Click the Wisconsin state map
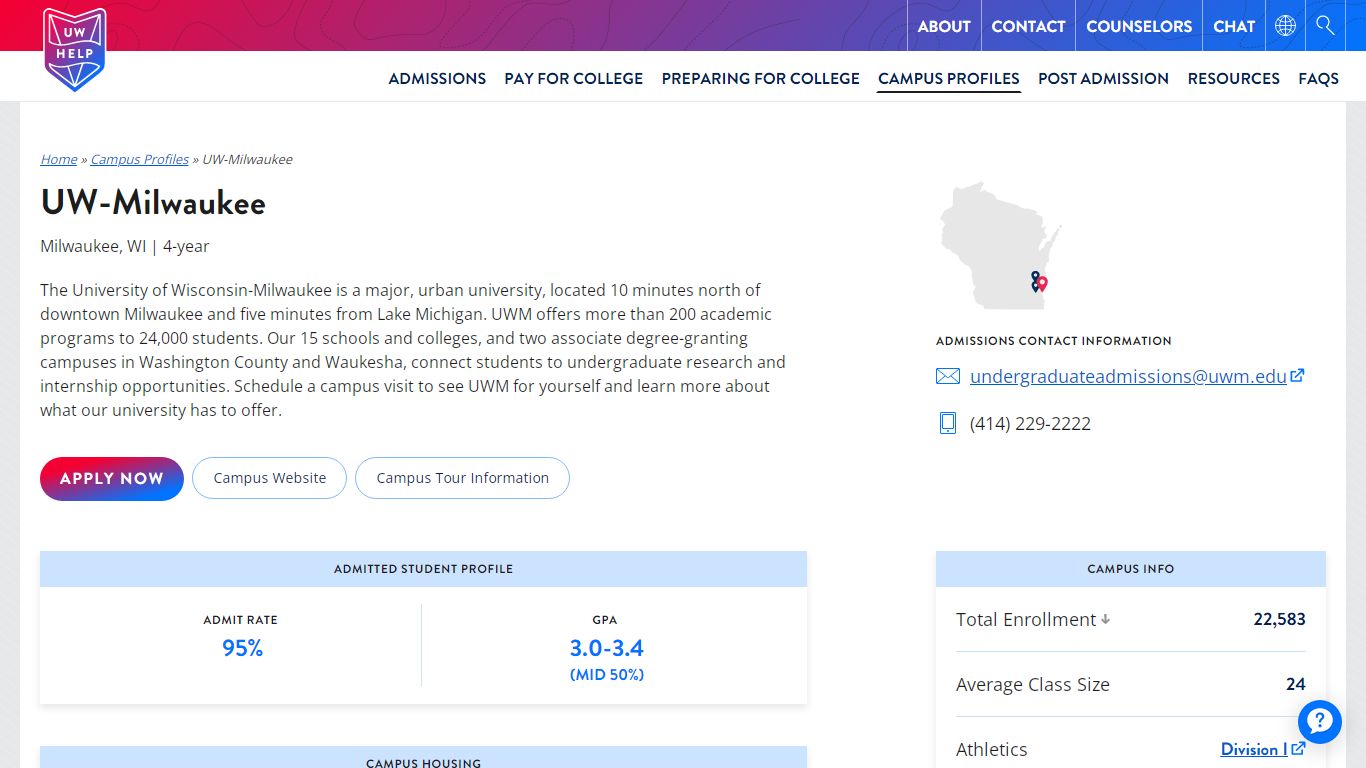Viewport: 1366px width, 768px height. tap(999, 246)
